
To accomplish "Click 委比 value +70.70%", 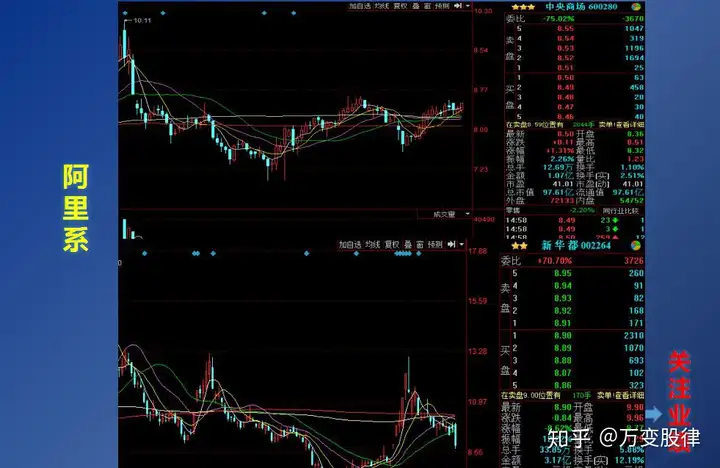I will (x=555, y=261).
